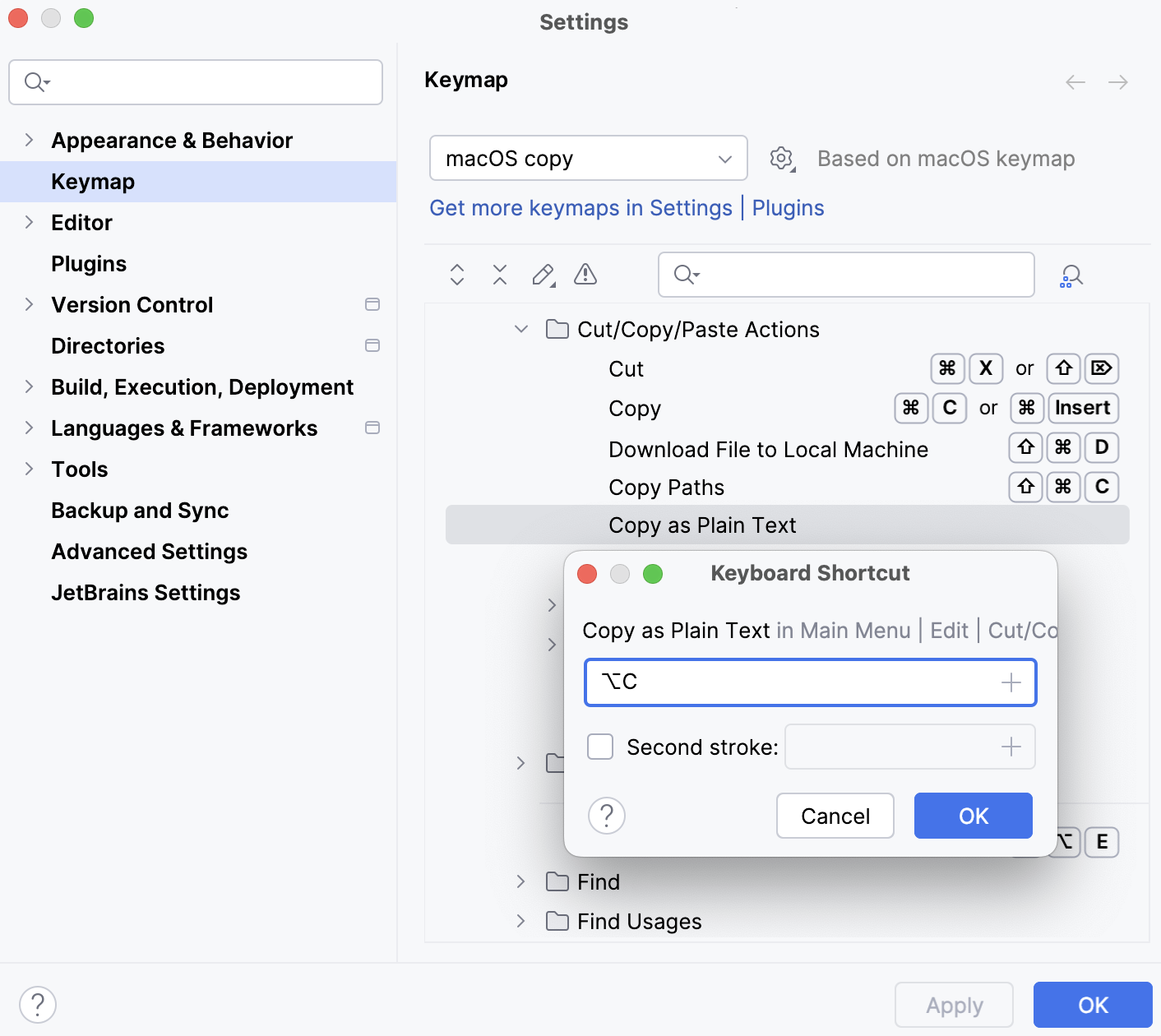Screen dimensions: 1161x1036
Task: Expand all keymap tree nodes
Action: pos(456,275)
